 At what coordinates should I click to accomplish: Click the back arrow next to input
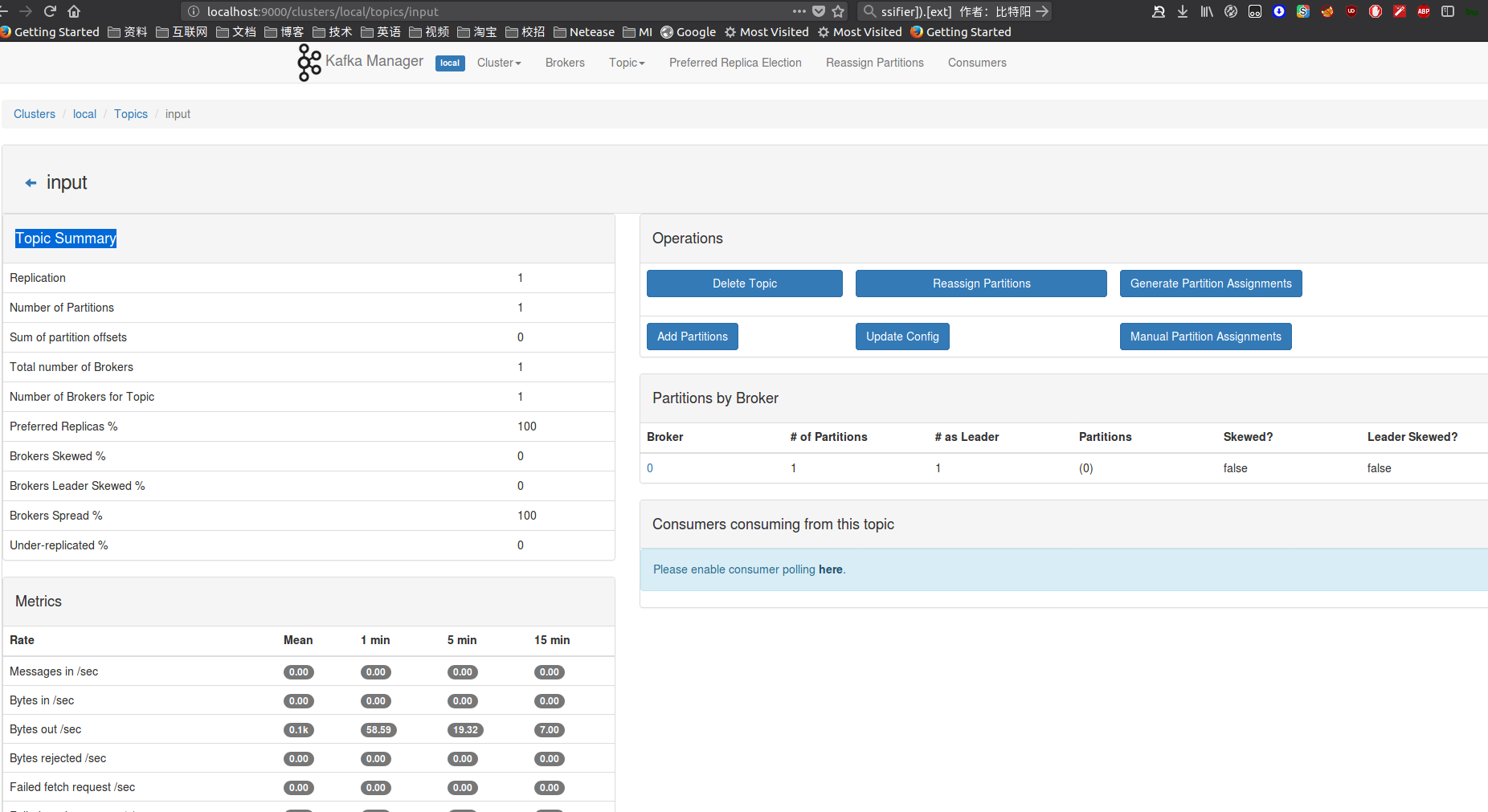(x=31, y=183)
